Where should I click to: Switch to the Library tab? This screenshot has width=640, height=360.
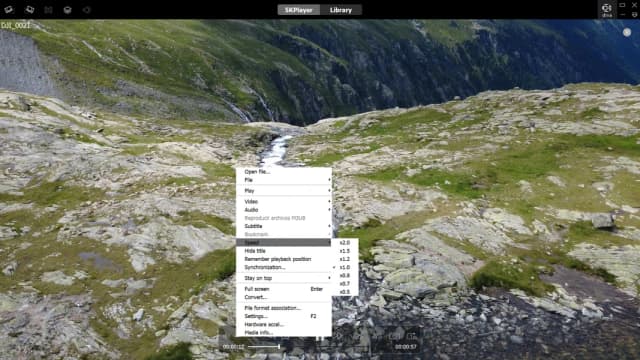click(341, 10)
